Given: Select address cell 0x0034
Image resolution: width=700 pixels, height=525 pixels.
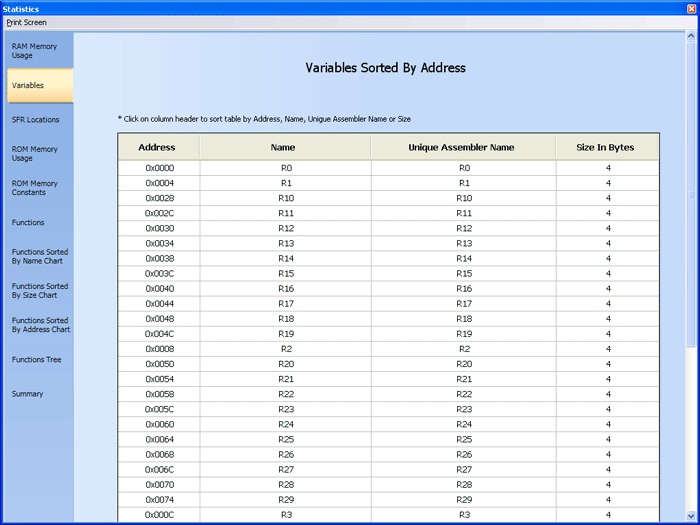Looking at the screenshot, I should tap(159, 243).
